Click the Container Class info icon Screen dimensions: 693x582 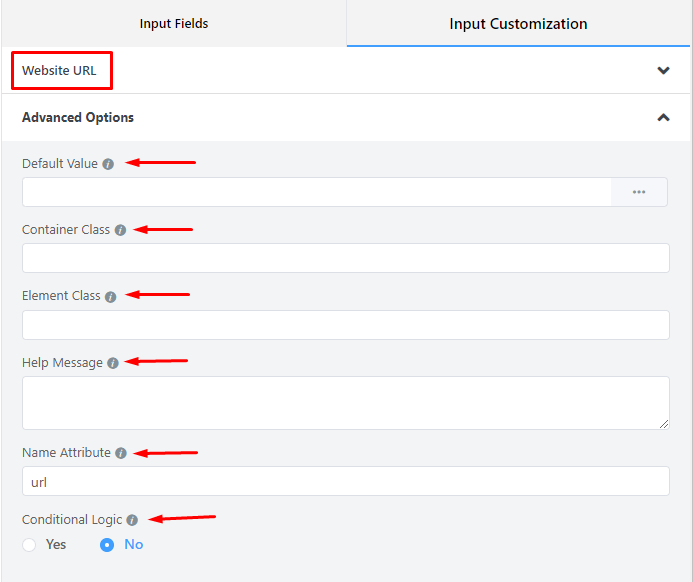pos(120,230)
